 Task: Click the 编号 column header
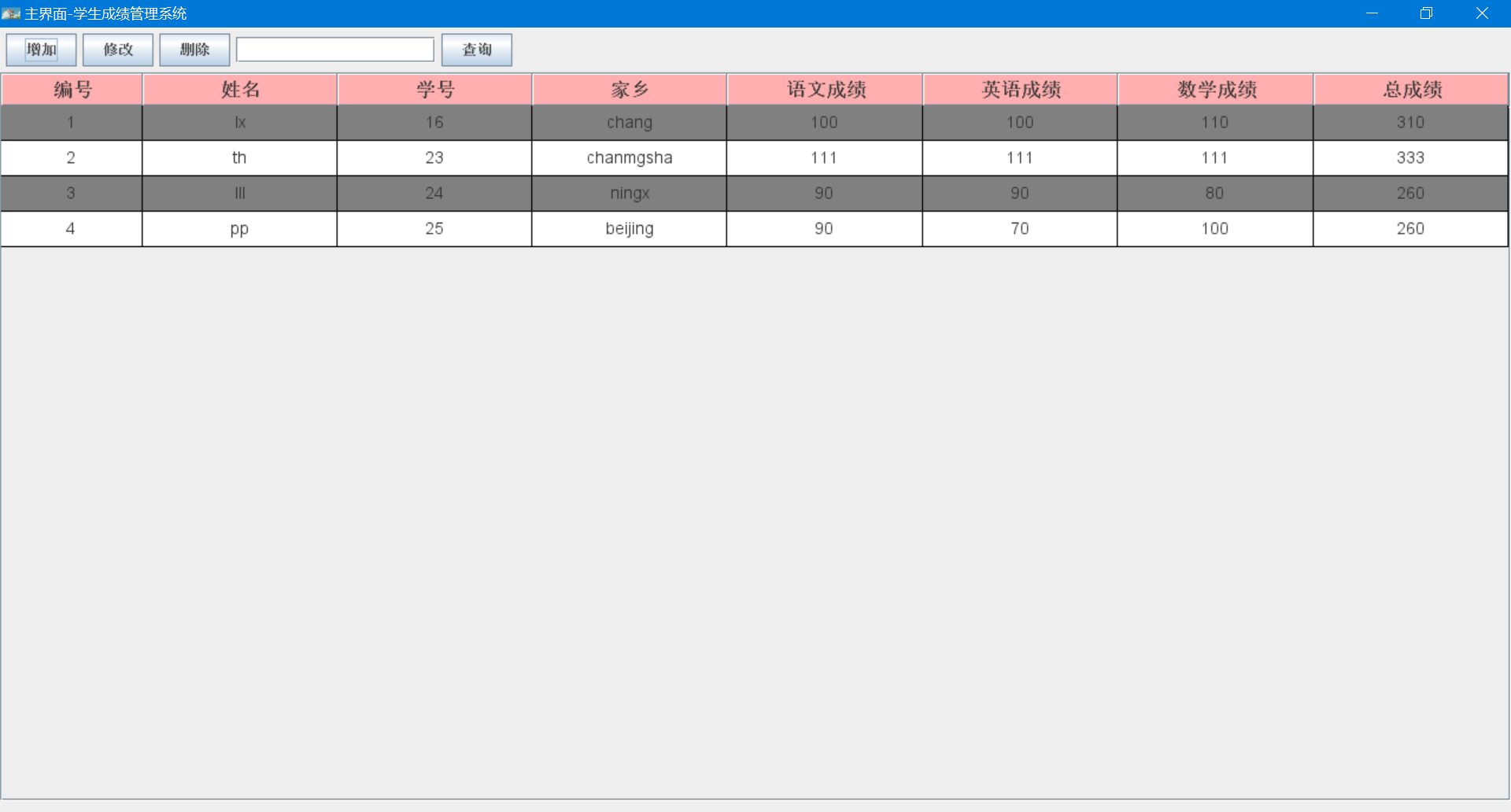coord(72,90)
